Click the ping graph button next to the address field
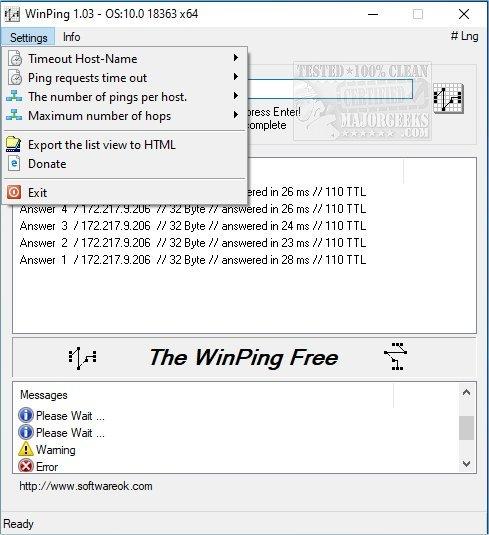Image resolution: width=489 pixels, height=535 pixels. (x=448, y=99)
